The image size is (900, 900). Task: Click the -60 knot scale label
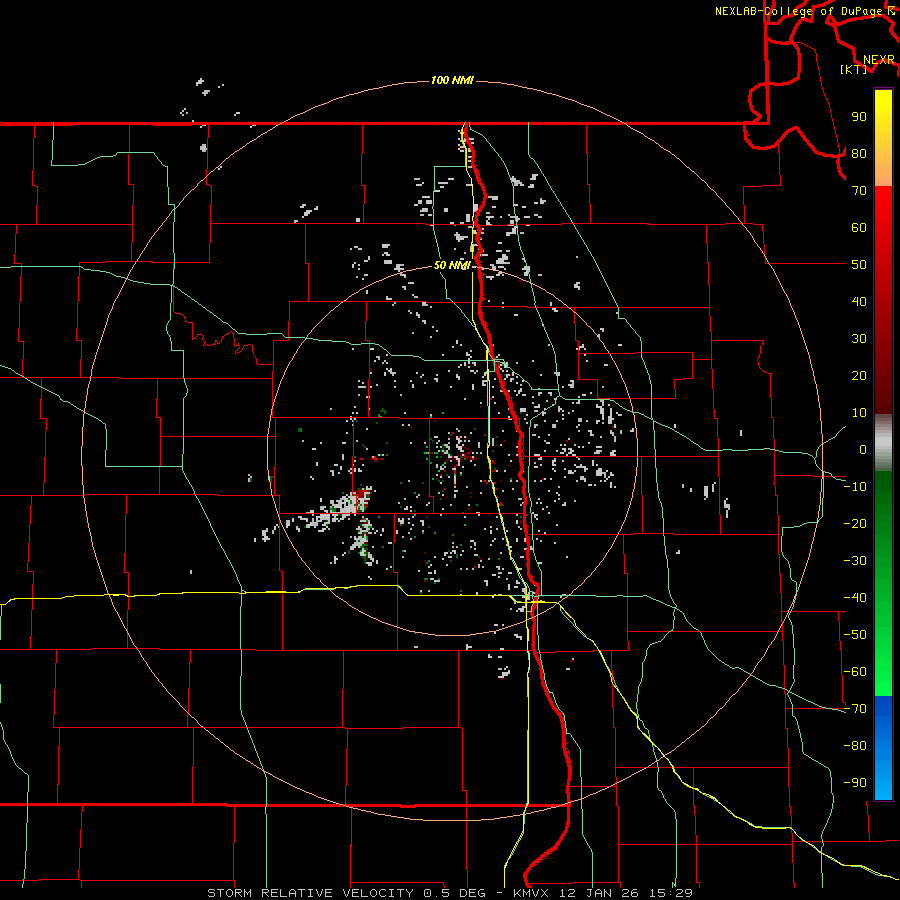click(855, 672)
